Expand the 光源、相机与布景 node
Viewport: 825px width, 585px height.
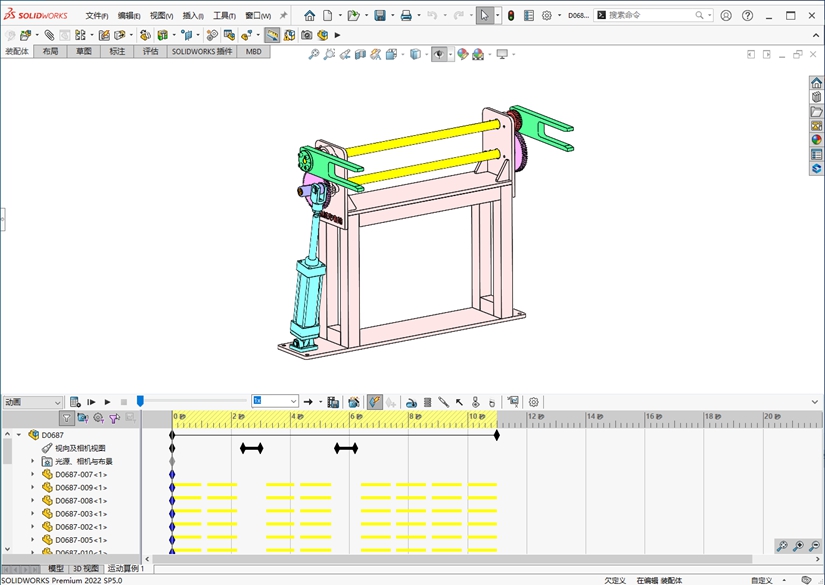[32, 461]
